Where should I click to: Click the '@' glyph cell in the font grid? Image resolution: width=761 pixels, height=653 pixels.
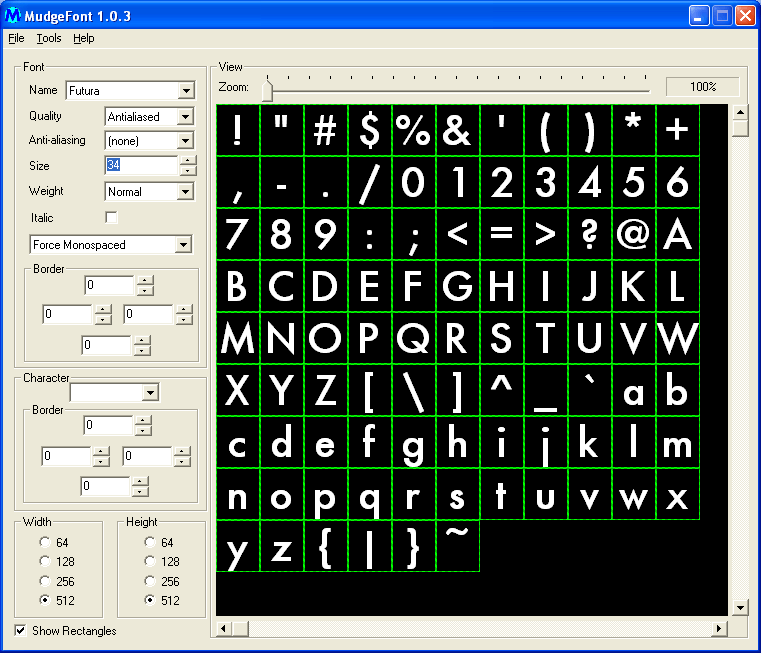[633, 233]
